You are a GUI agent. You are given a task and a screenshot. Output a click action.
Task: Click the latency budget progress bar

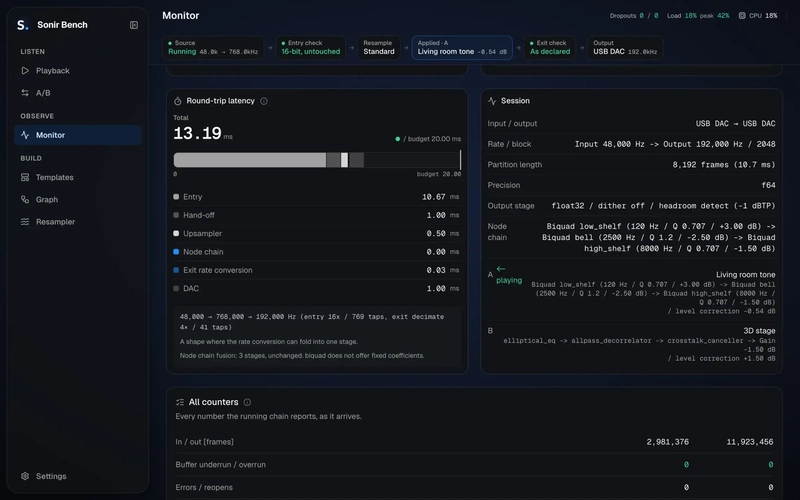[x=317, y=160]
